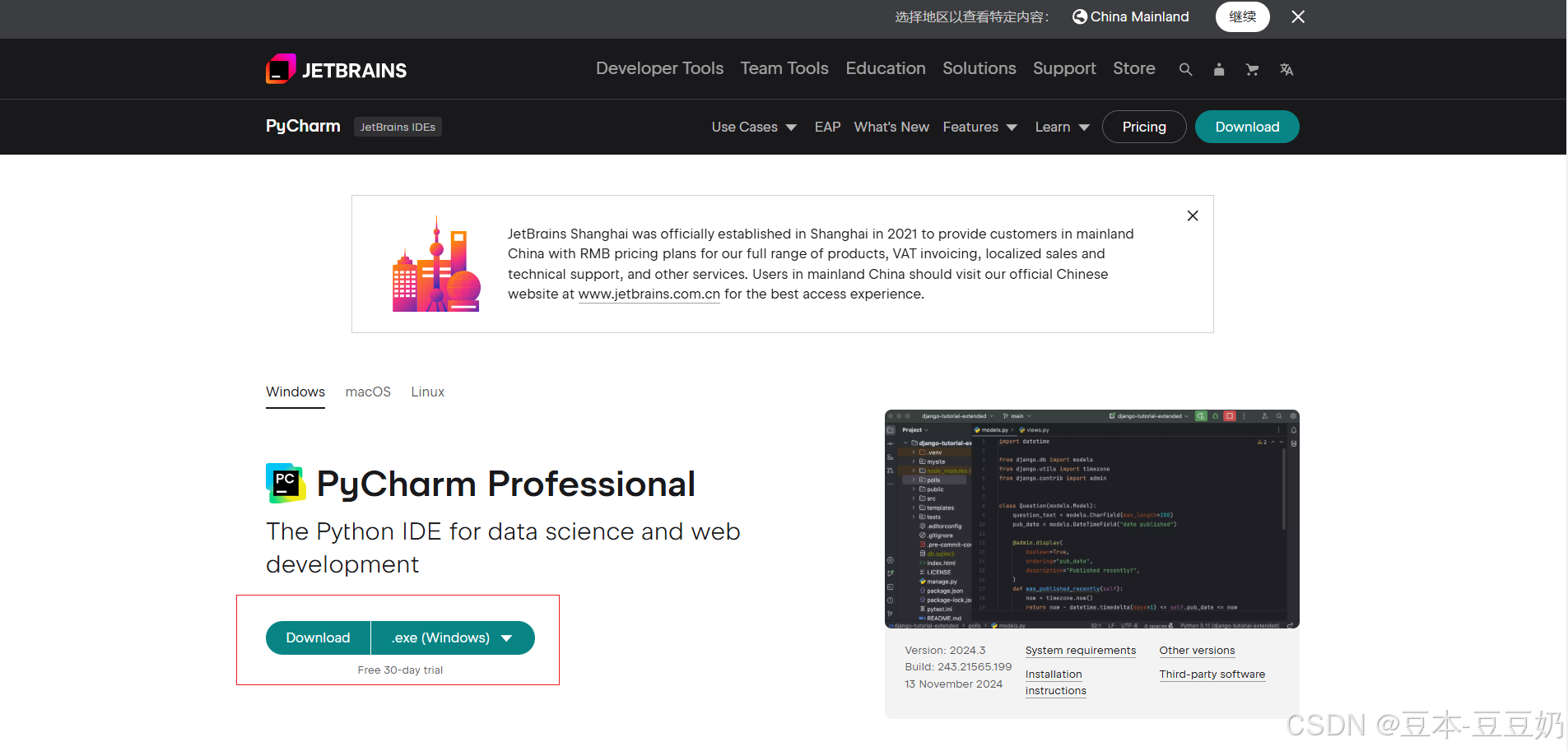The height and width of the screenshot is (751, 1568).
Task: Open Education menu
Action: 886,68
